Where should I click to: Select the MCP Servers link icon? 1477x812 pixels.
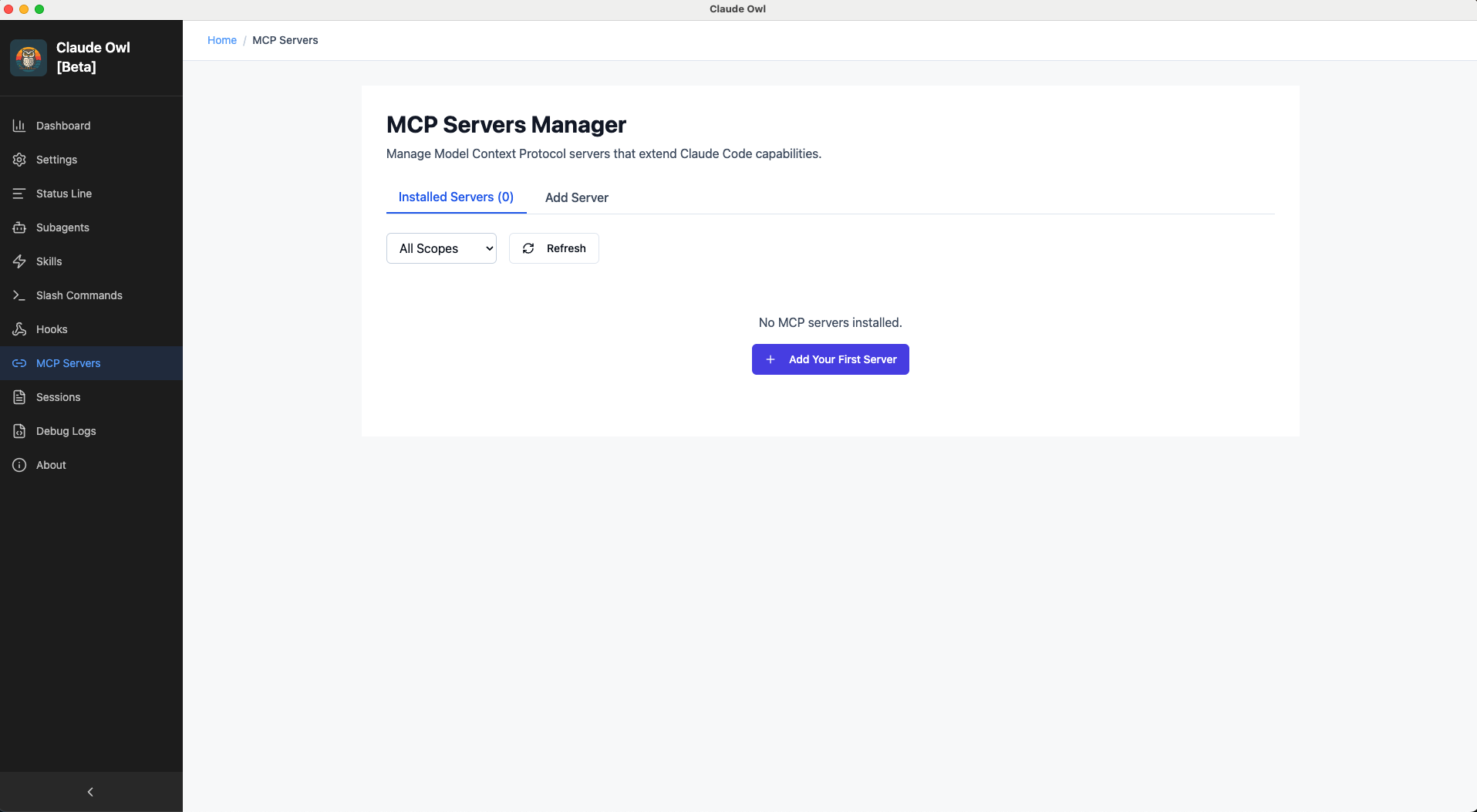pos(19,363)
